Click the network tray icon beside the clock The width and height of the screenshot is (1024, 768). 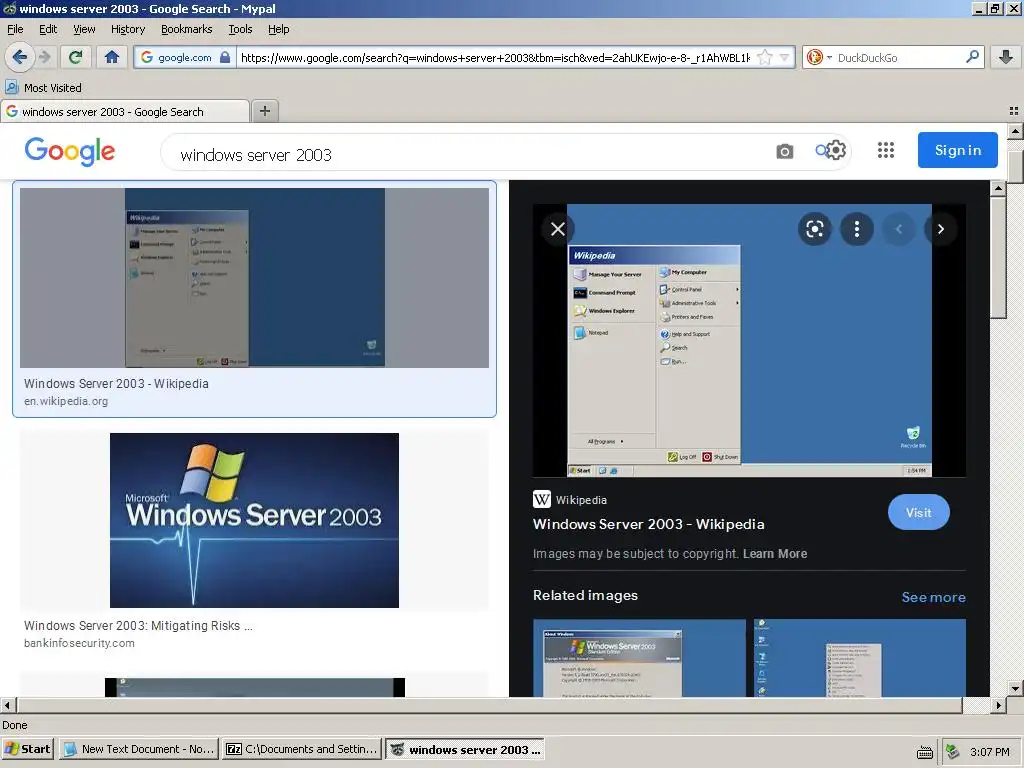tap(953, 752)
